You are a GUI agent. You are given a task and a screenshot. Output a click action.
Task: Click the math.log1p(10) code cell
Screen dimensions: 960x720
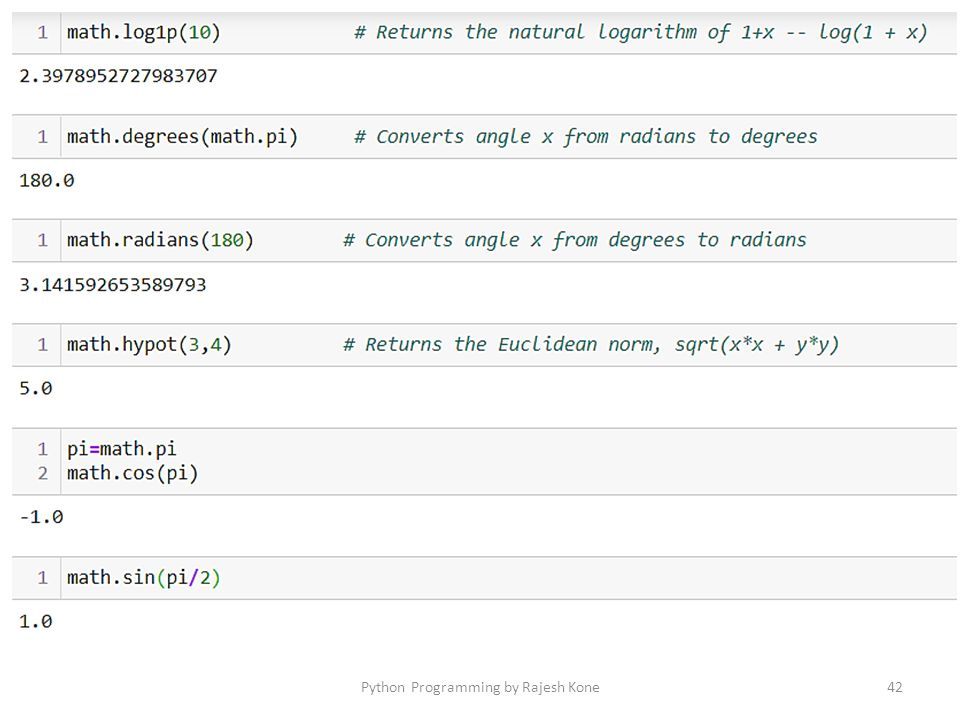point(484,32)
